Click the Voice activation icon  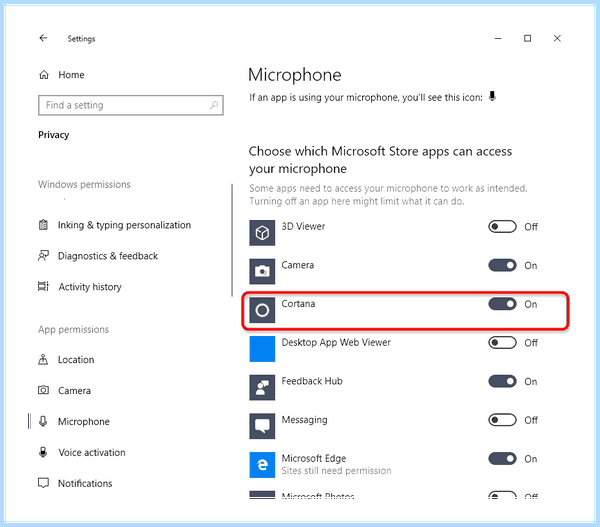point(43,452)
